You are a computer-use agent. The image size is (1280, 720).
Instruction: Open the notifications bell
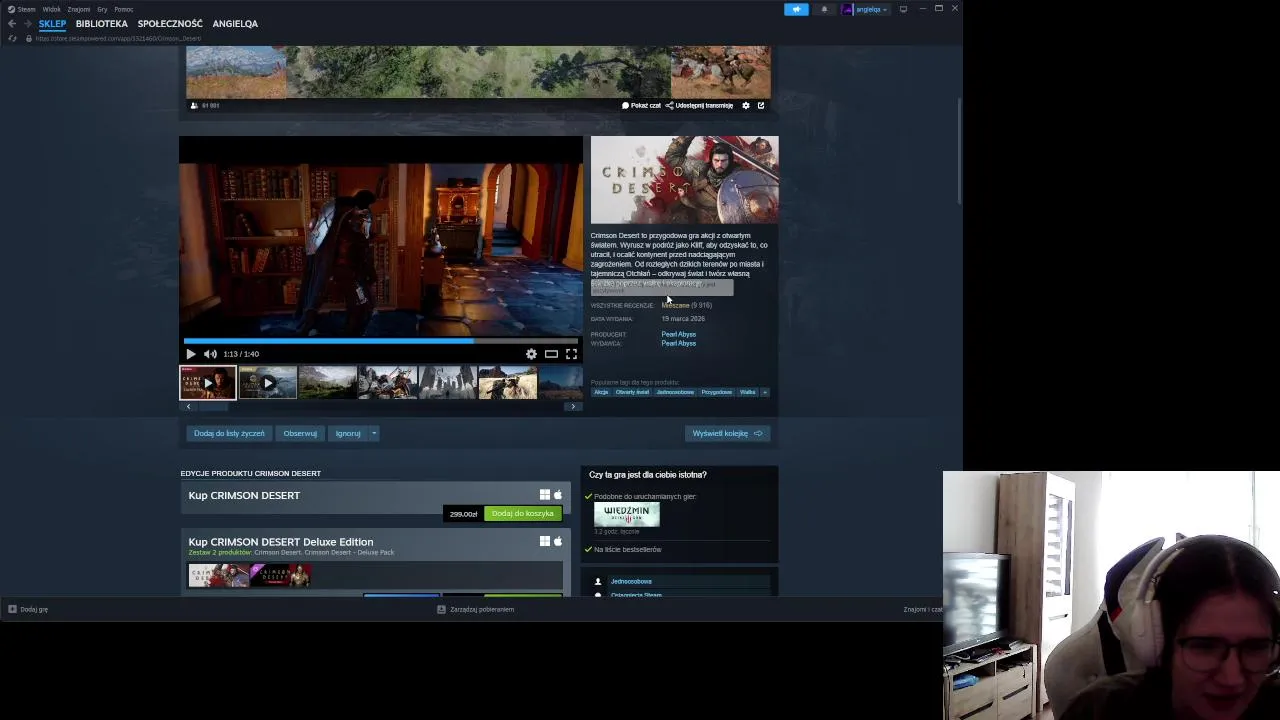[824, 9]
